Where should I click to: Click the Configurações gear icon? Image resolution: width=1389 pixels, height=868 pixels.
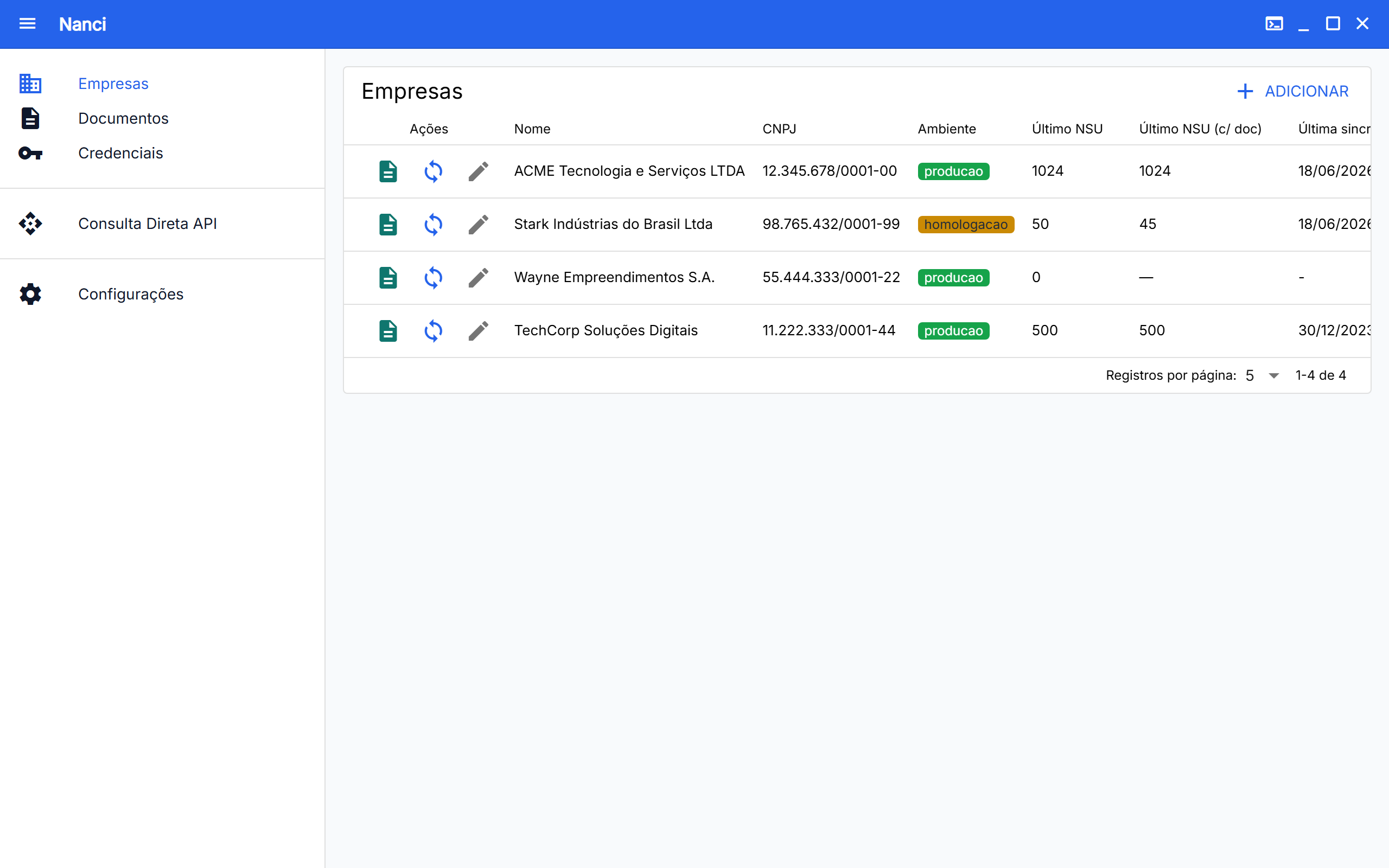(30, 294)
